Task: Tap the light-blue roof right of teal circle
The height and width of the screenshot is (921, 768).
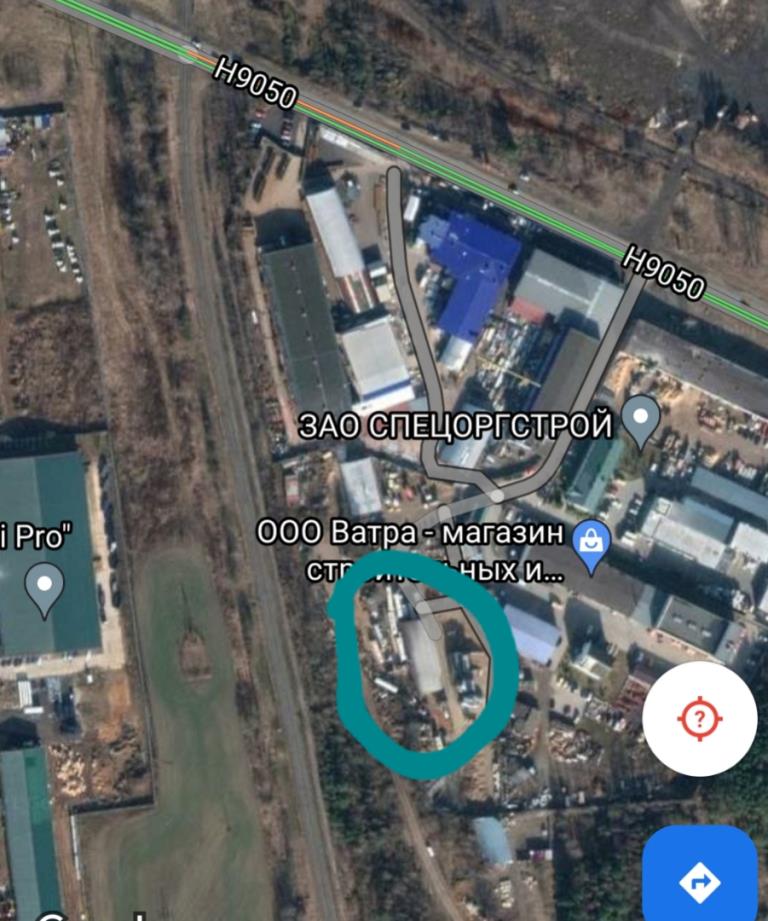Action: (533, 635)
